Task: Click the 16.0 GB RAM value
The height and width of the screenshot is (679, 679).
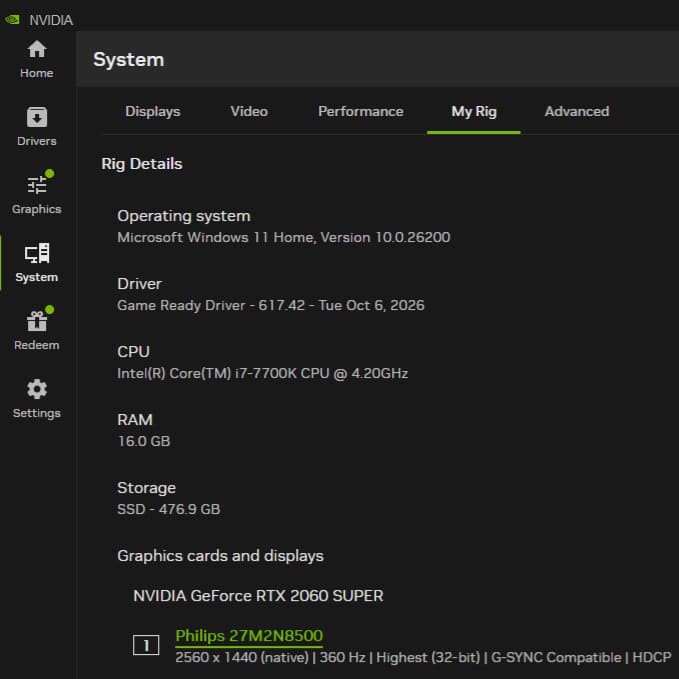Action: pyautogui.click(x=144, y=441)
